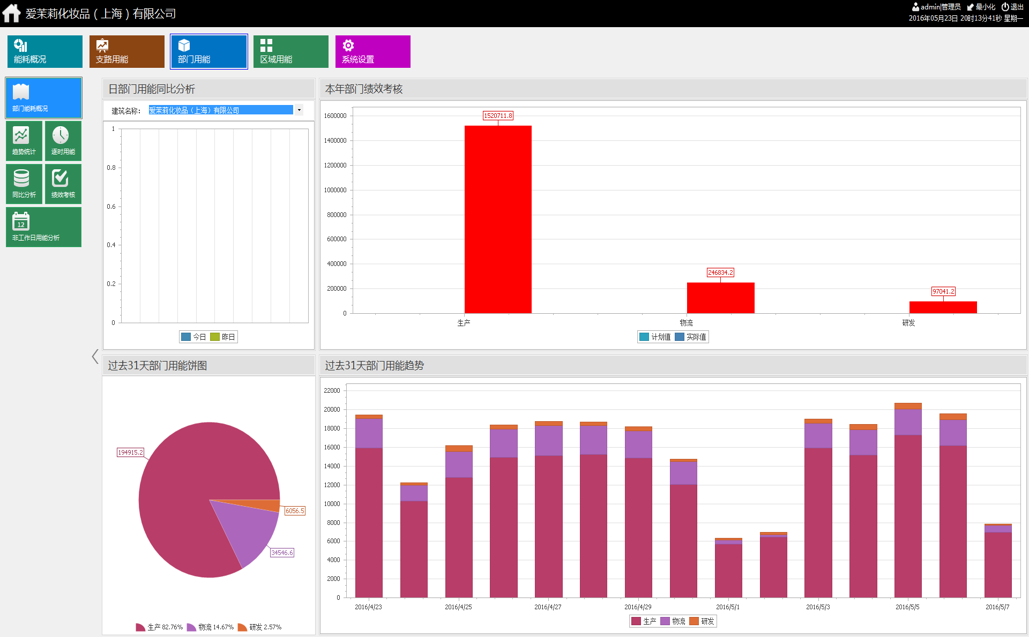Switch to the 区域用能 area energy tab
This screenshot has width=1029, height=637.
click(x=291, y=51)
